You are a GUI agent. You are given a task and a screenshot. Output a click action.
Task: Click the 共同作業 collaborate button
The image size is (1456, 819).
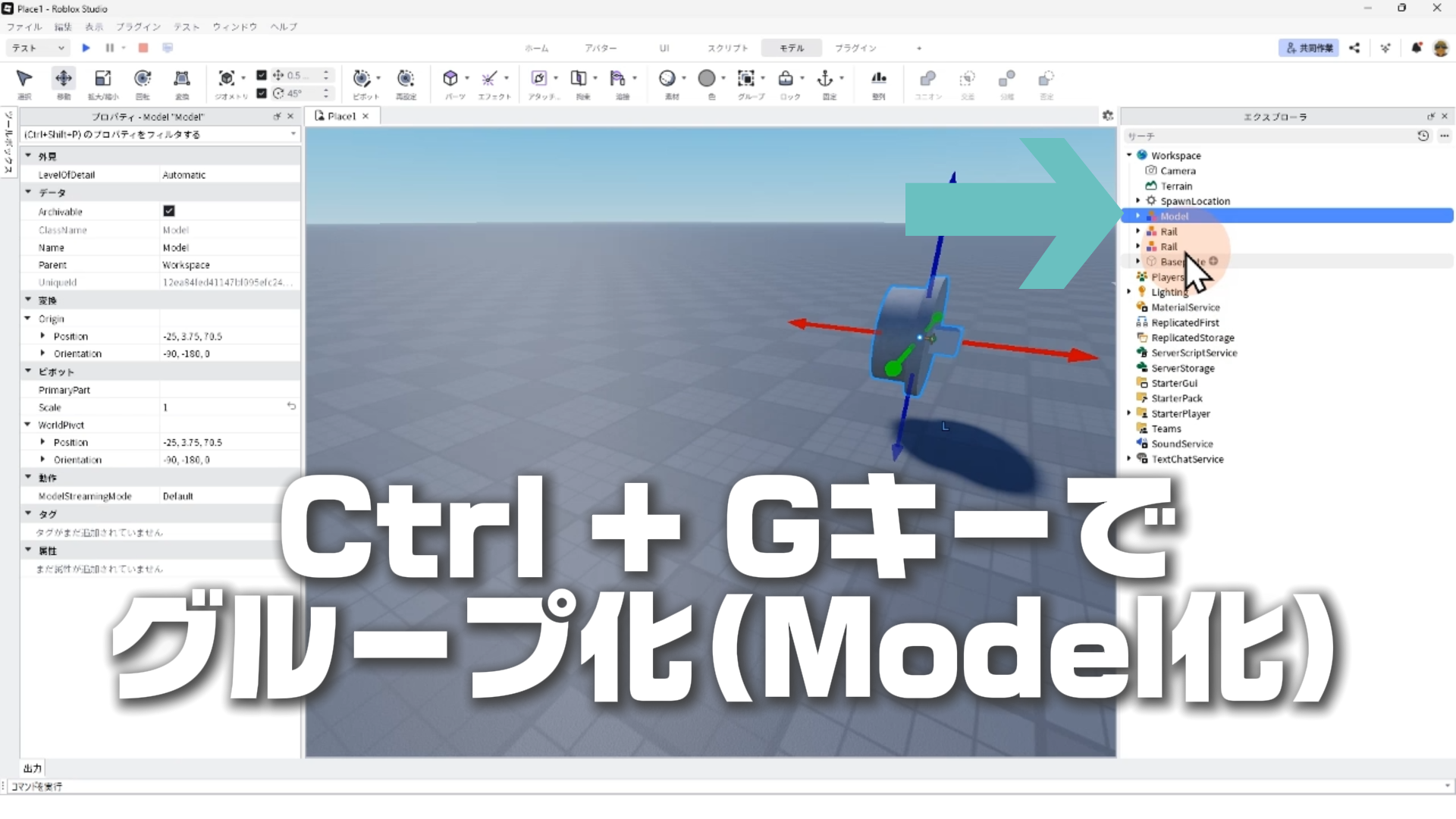(x=1309, y=48)
